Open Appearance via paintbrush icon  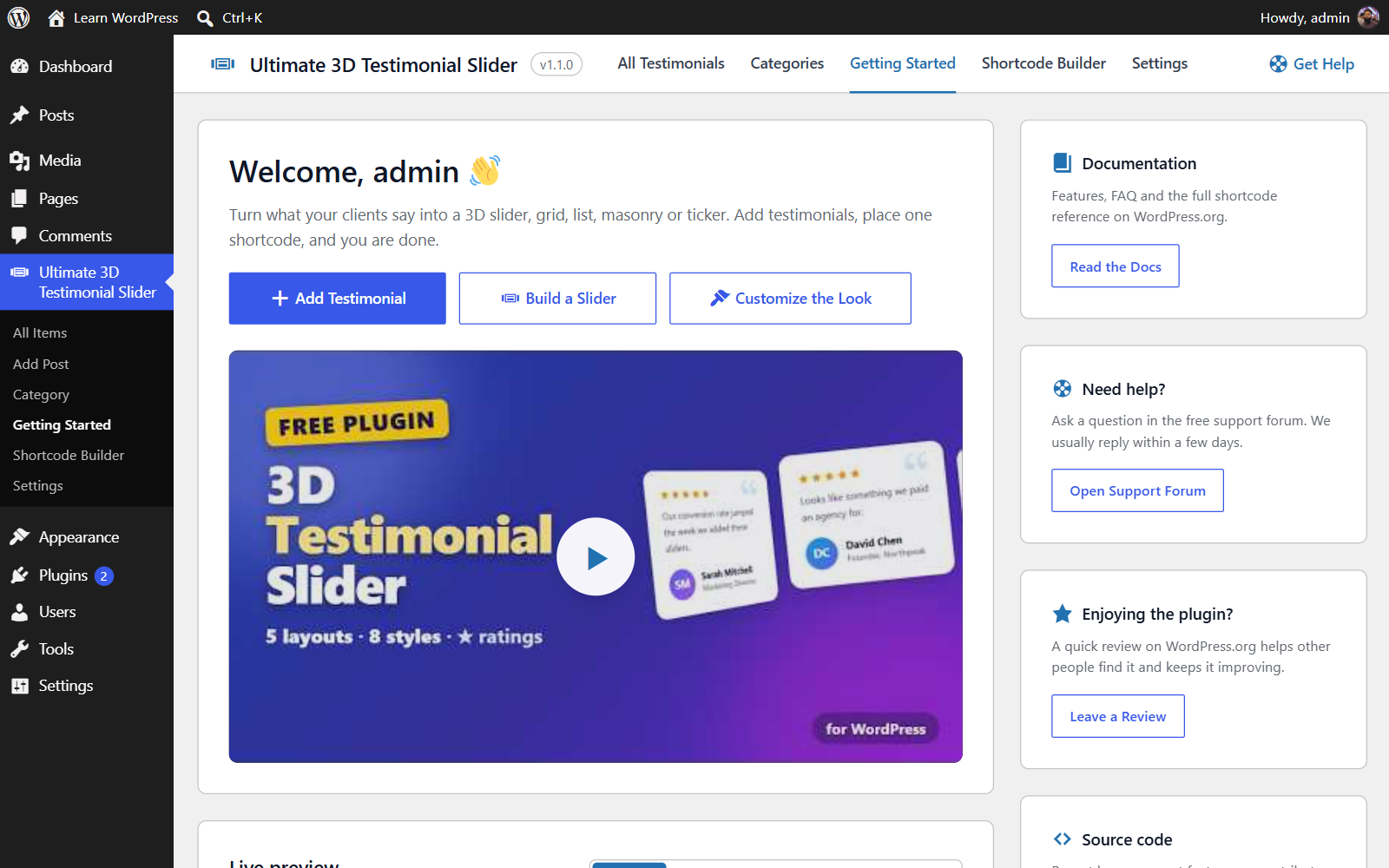tap(20, 537)
